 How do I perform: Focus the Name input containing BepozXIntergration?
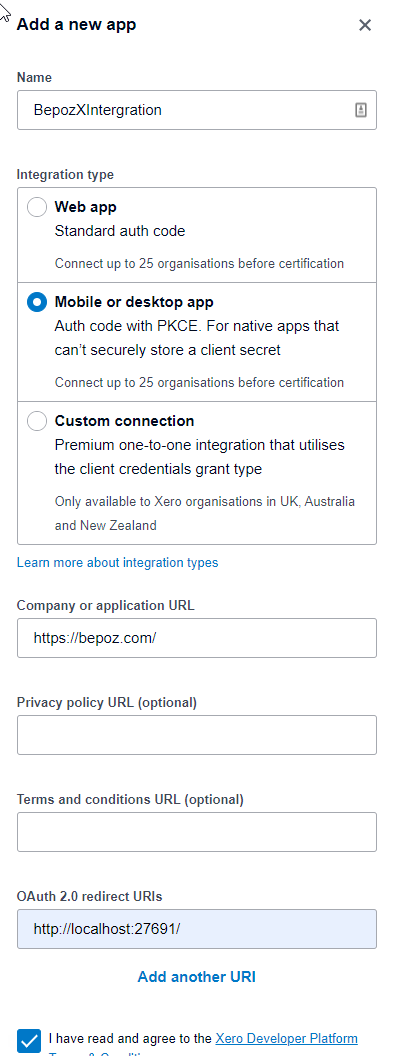pos(197,110)
